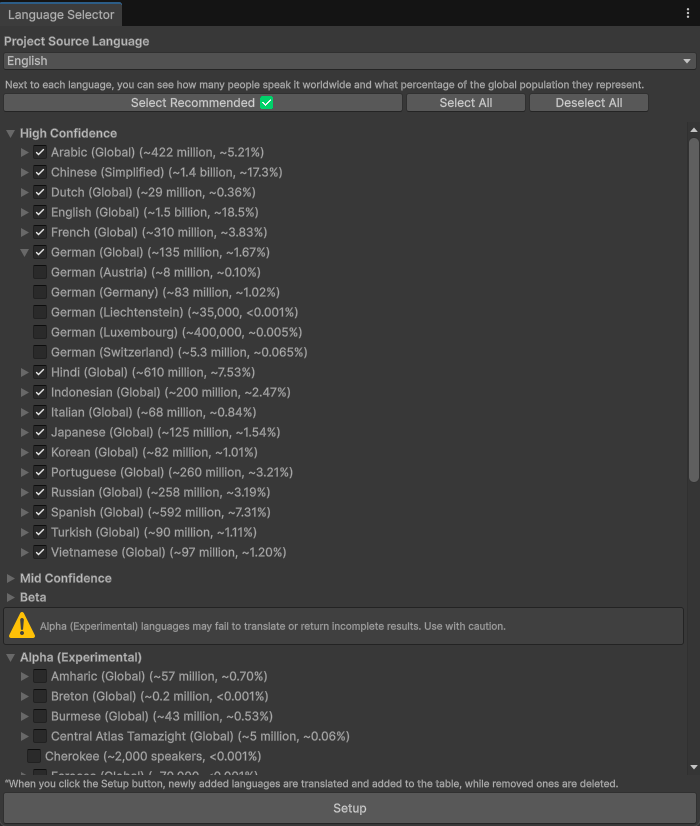
Task: Uncheck Vietnamese (Global) language
Action: click(38, 552)
